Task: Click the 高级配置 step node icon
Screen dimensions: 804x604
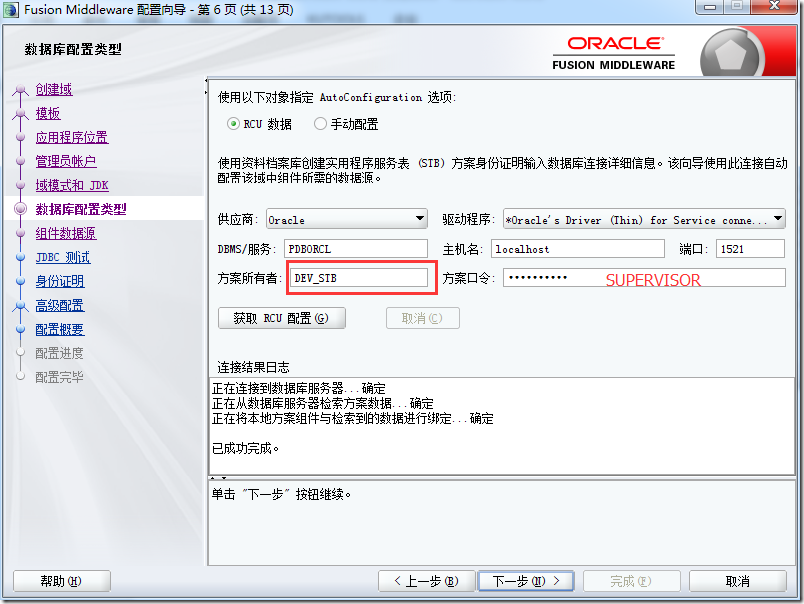Action: pyautogui.click(x=21, y=306)
